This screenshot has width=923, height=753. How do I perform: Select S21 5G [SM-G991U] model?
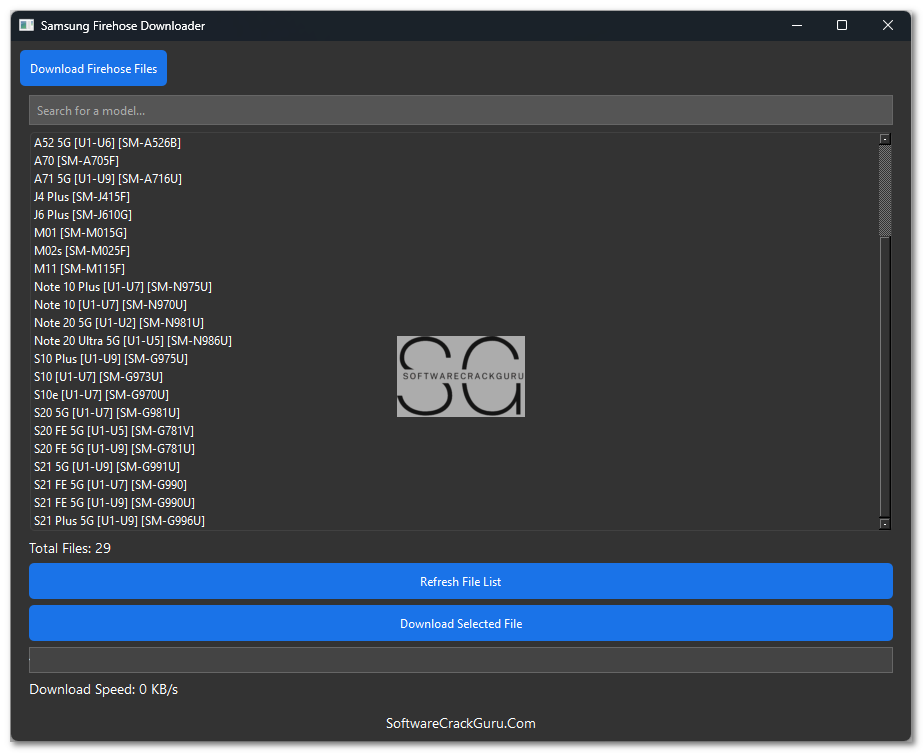[x=107, y=466]
